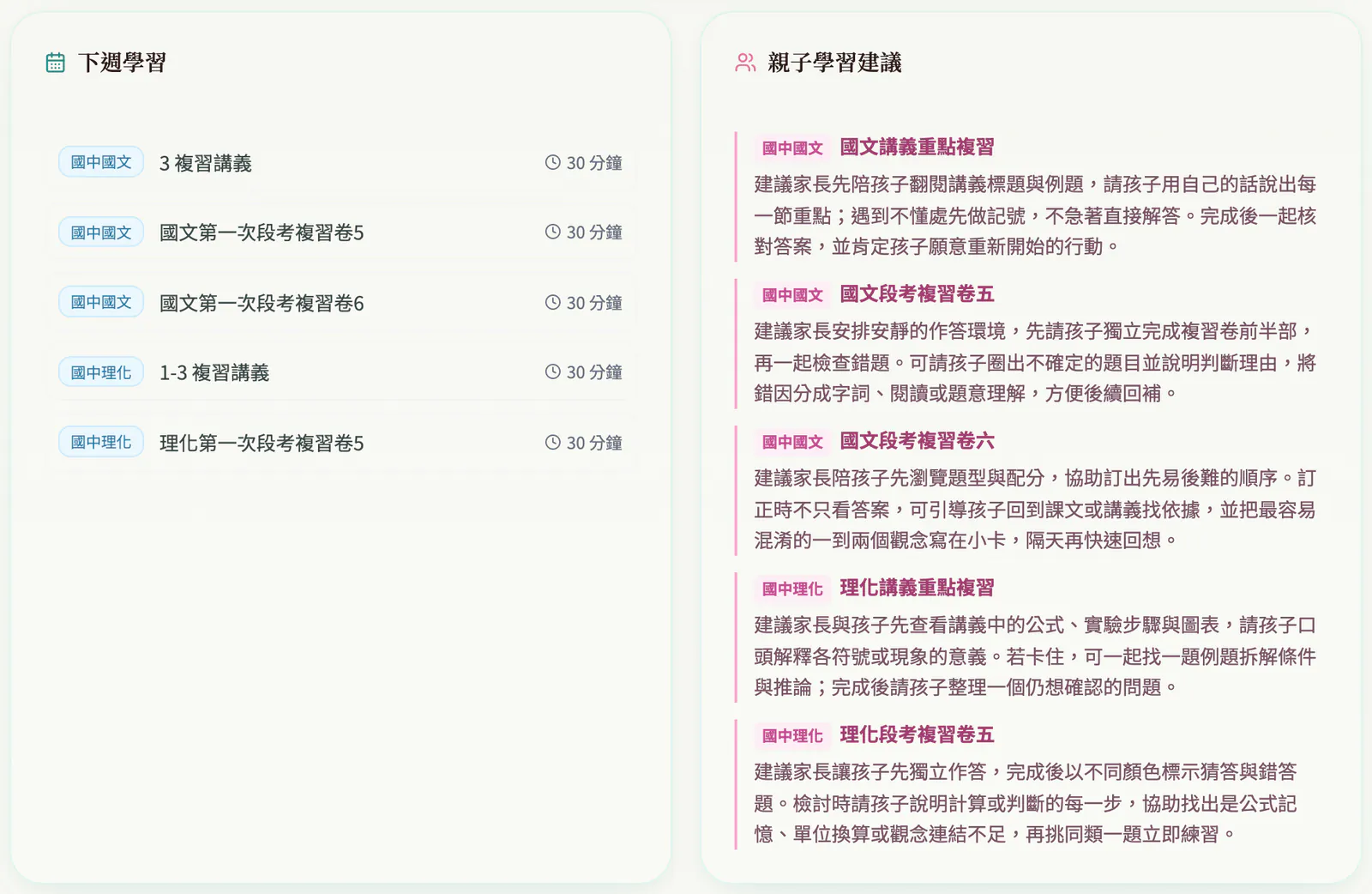This screenshot has height=894, width=1372.
Task: Click the 30 分鐘 duration for 3 複習講義
Action: click(594, 162)
